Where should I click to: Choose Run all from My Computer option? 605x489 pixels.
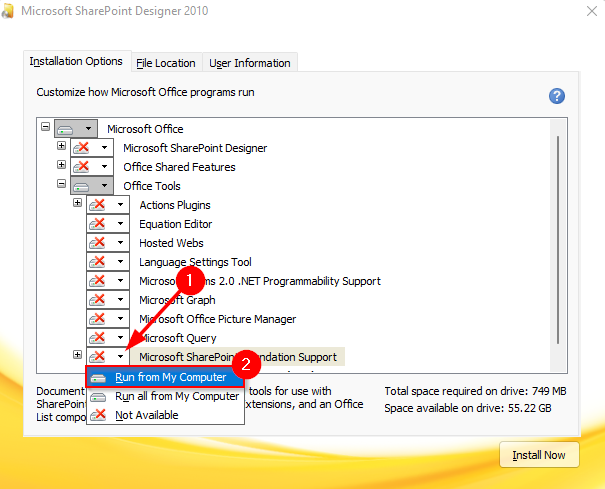[165, 396]
